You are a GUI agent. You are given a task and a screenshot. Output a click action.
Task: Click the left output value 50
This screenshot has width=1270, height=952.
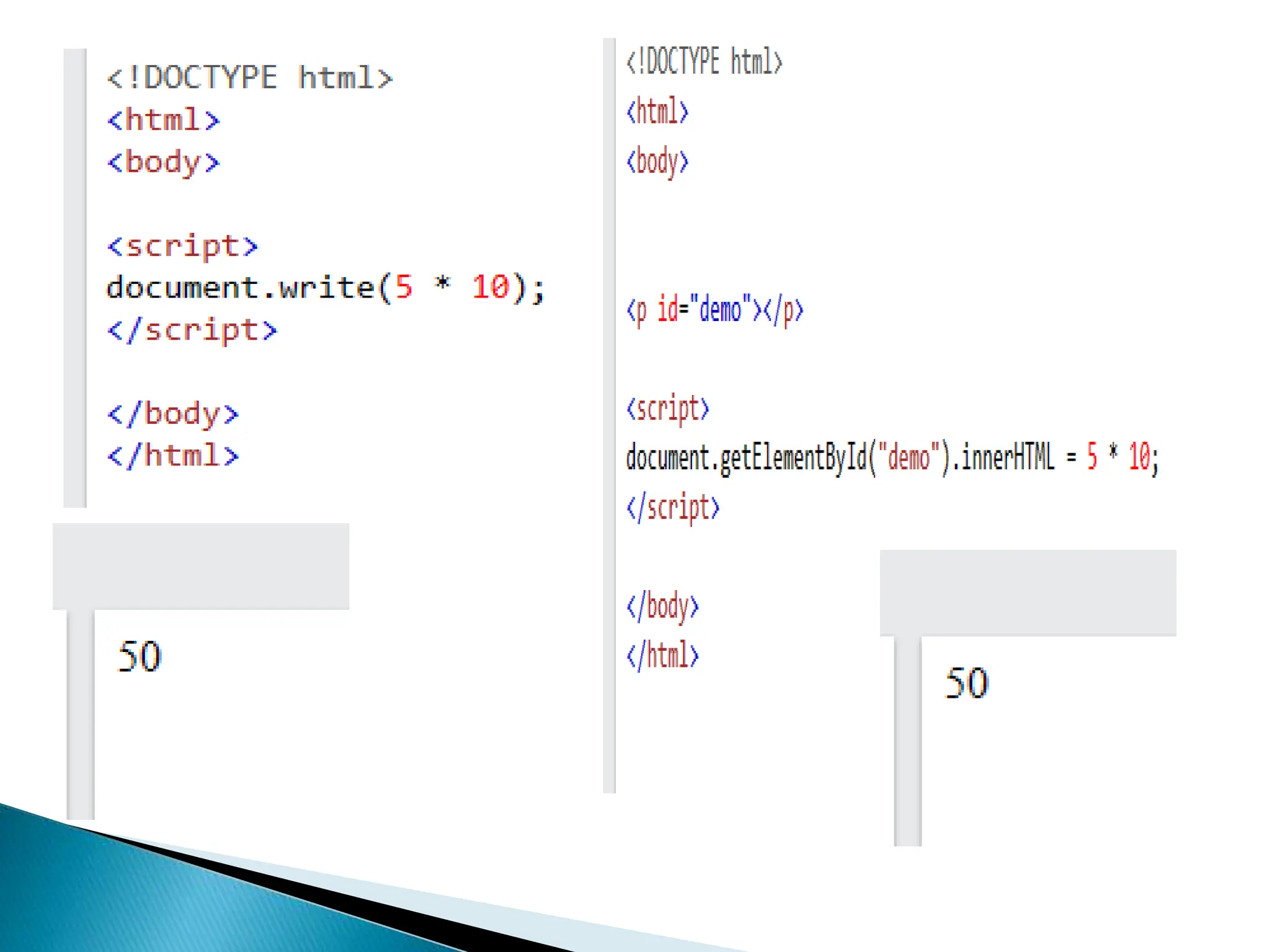point(140,657)
